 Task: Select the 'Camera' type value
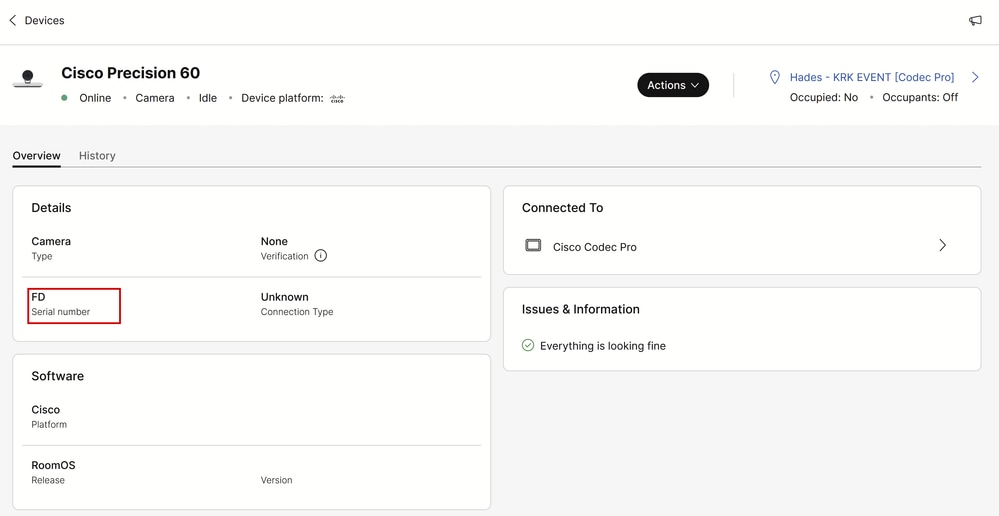(51, 241)
